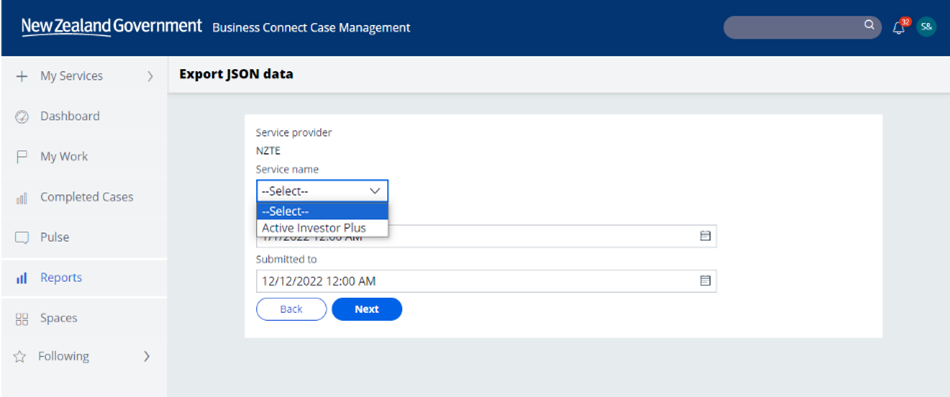Click the Service provider label

pos(294,133)
